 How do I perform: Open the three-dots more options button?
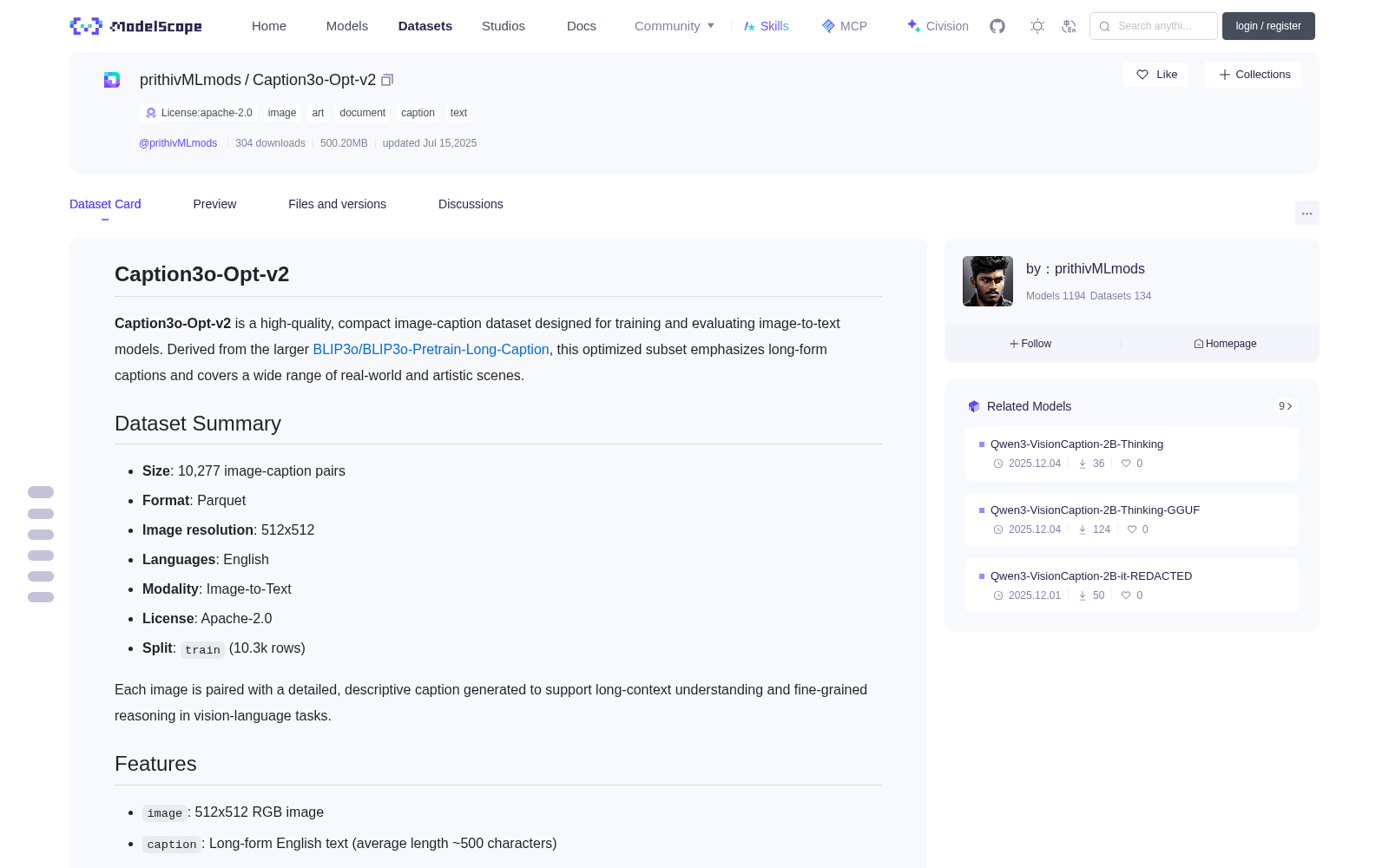click(x=1307, y=213)
